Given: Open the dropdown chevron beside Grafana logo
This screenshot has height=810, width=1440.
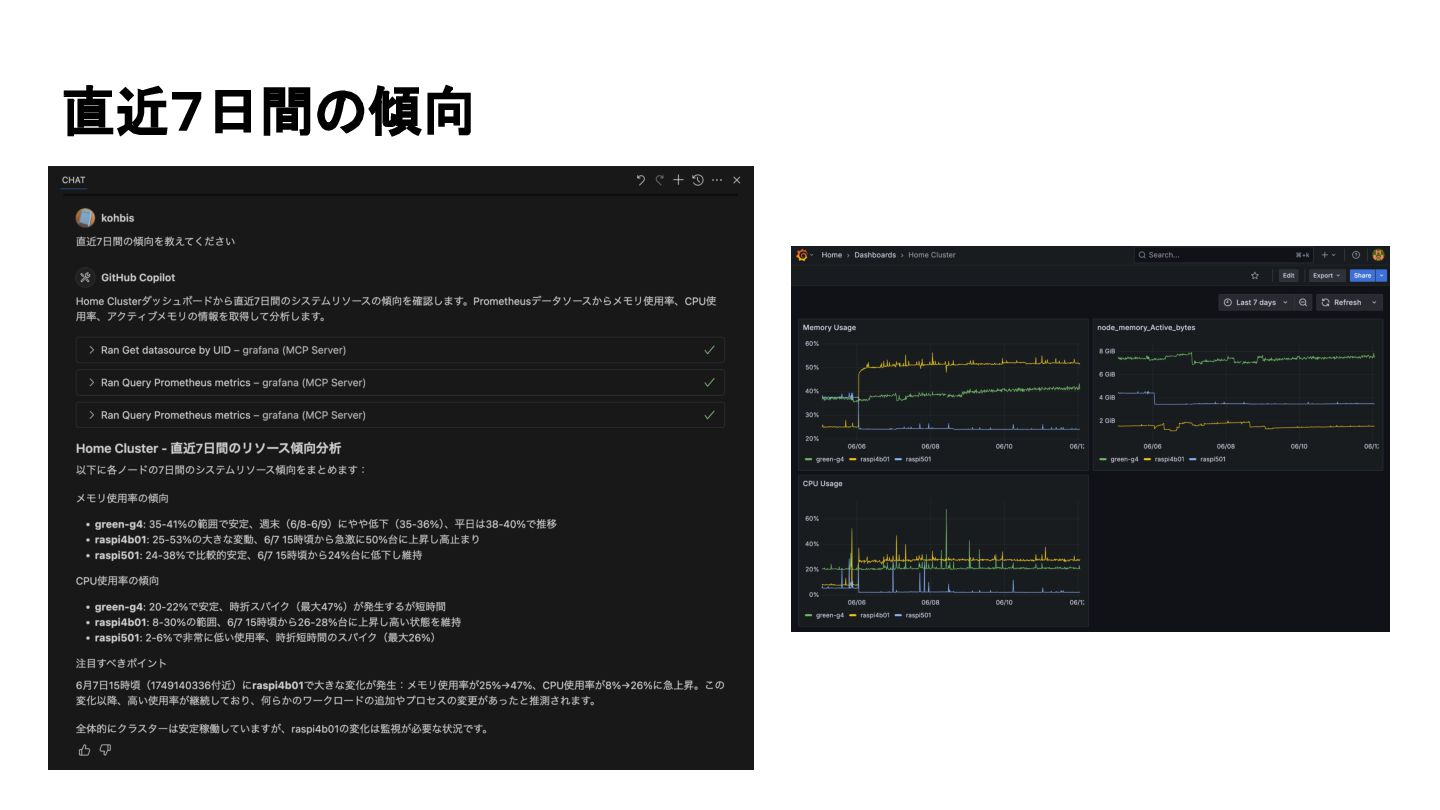Looking at the screenshot, I should (812, 255).
